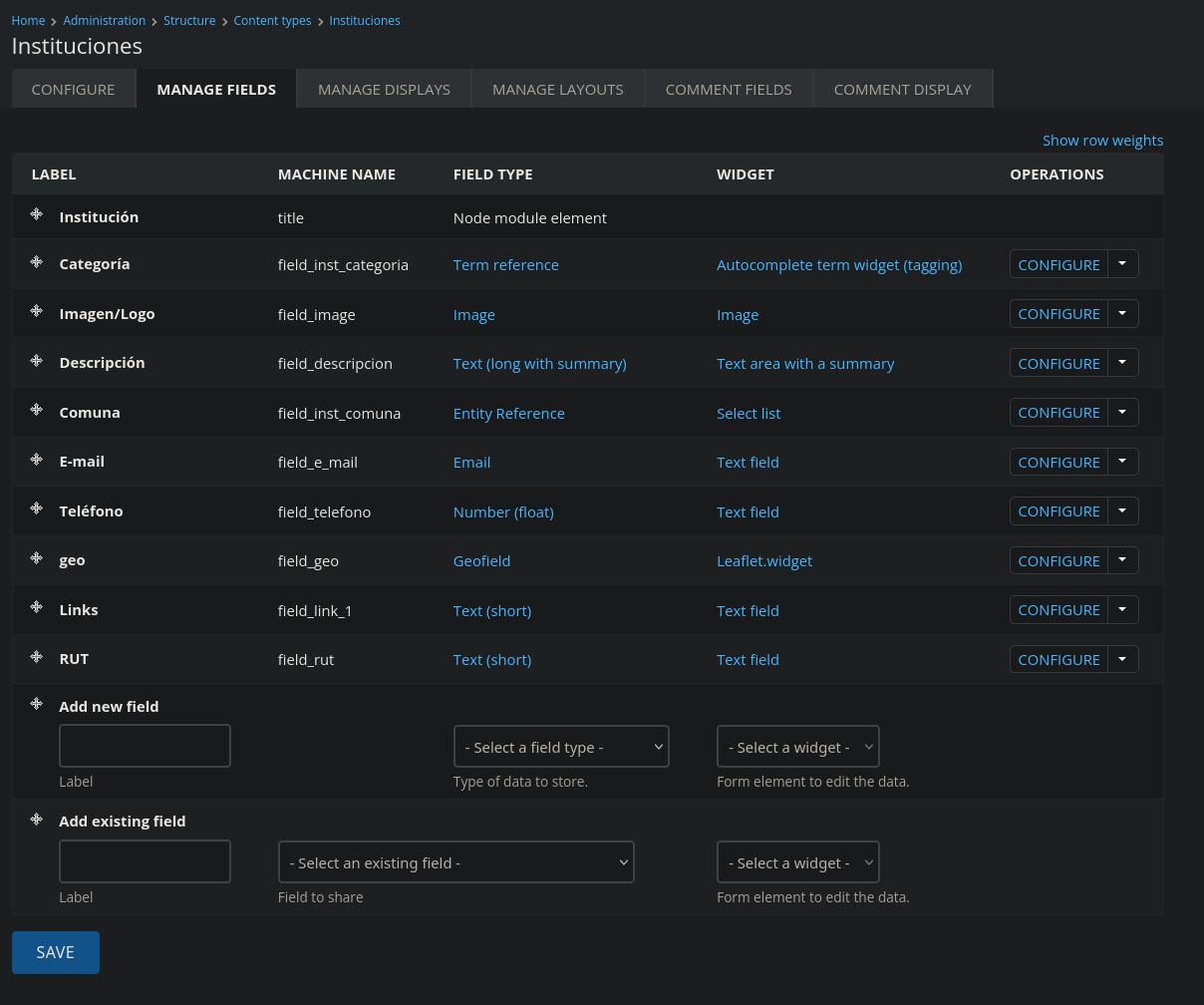Click the drag handle beside Add new field

point(36,704)
